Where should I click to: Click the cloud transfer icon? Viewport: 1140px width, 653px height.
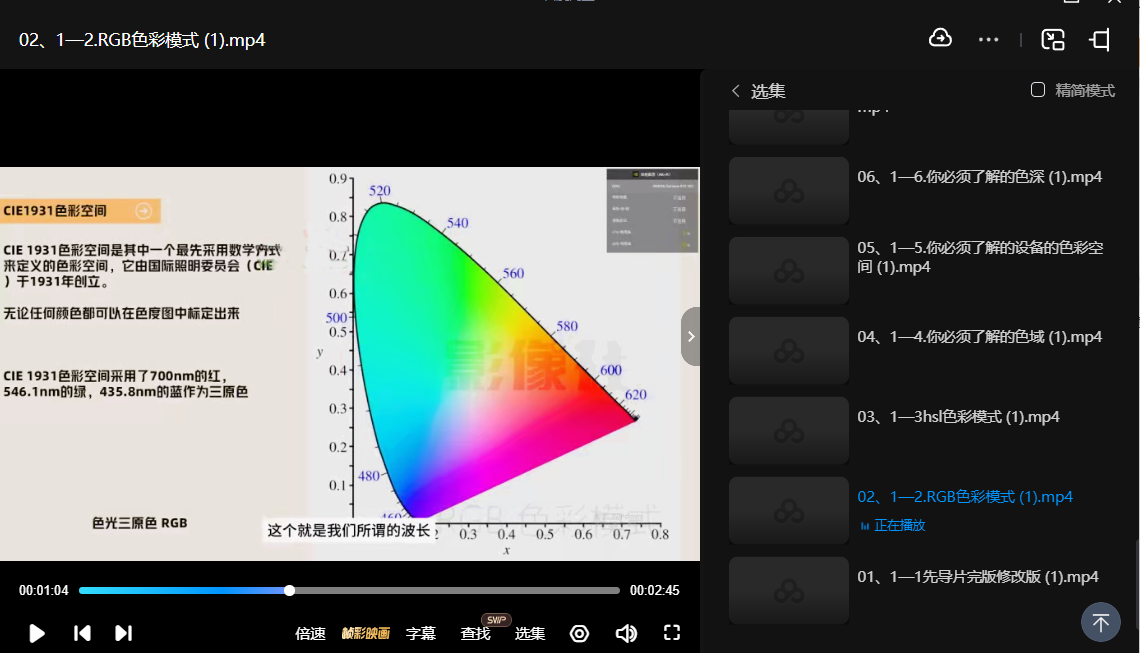pos(940,39)
